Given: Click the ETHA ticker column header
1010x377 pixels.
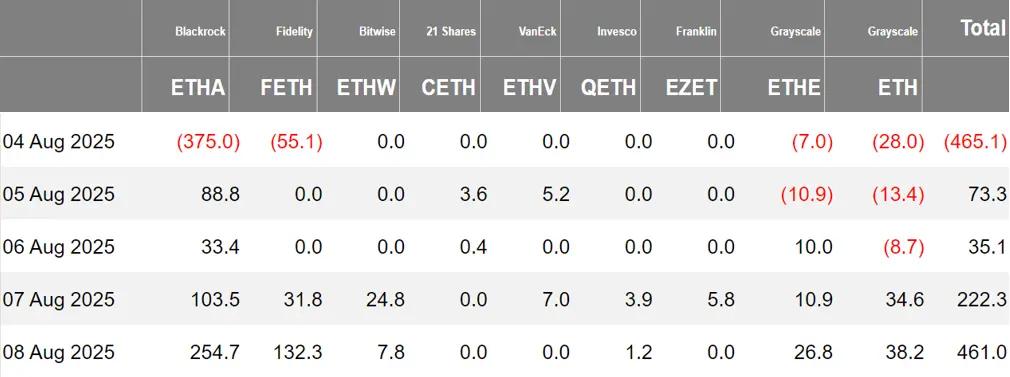Looking at the screenshot, I should click(198, 87).
